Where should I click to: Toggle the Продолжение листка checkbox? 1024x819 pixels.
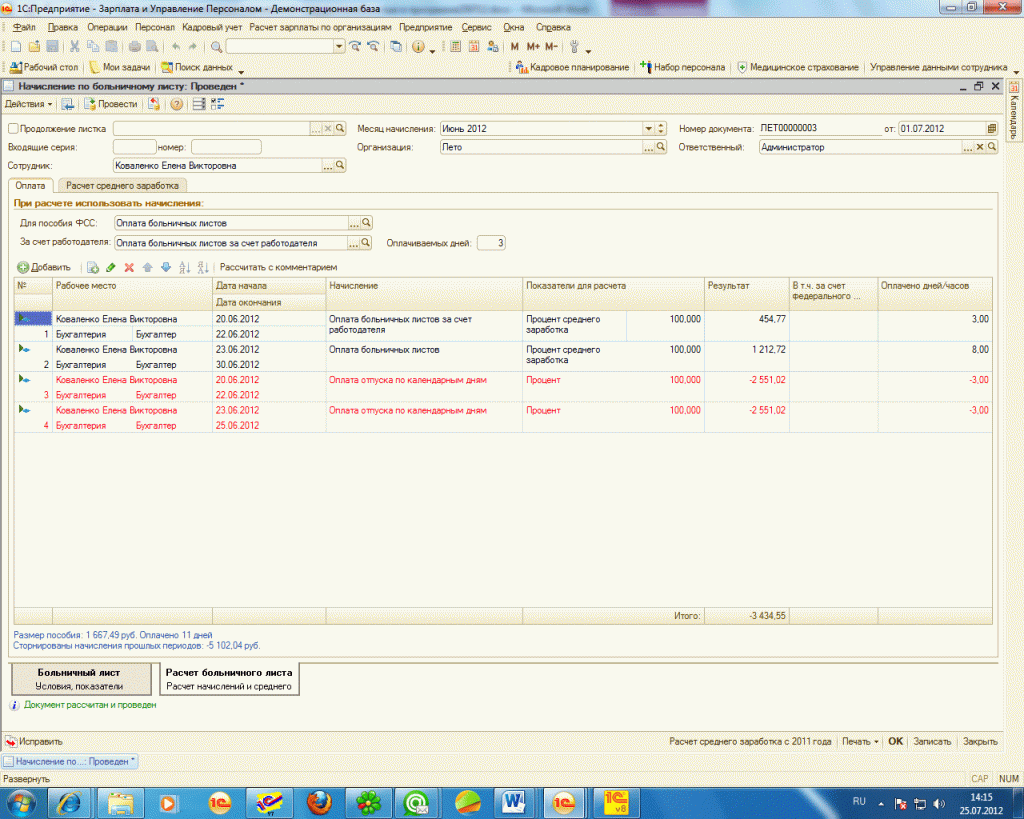(x=13, y=129)
